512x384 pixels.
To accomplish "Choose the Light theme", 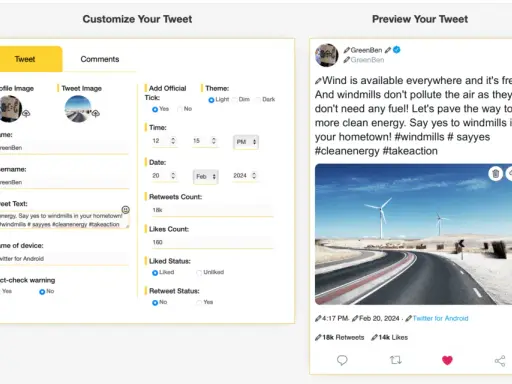I will coord(211,100).
